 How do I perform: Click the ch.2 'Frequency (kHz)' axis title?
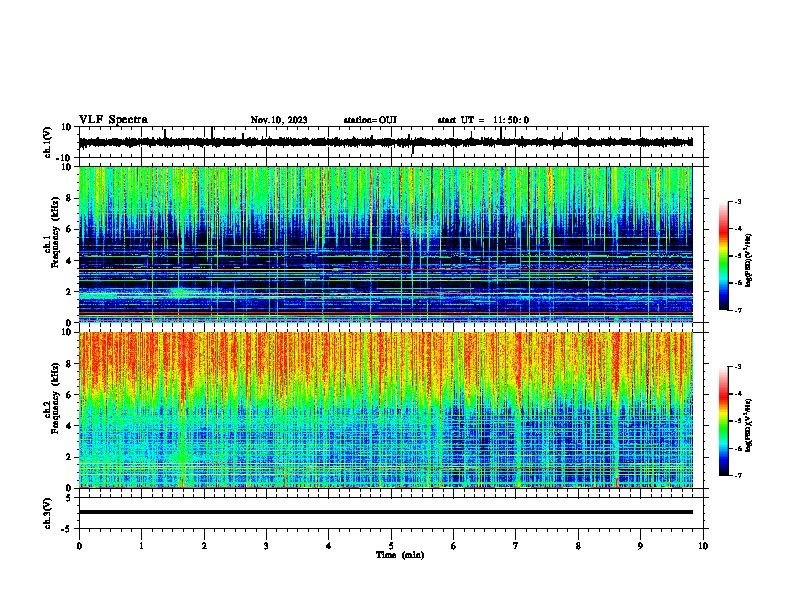coord(55,398)
